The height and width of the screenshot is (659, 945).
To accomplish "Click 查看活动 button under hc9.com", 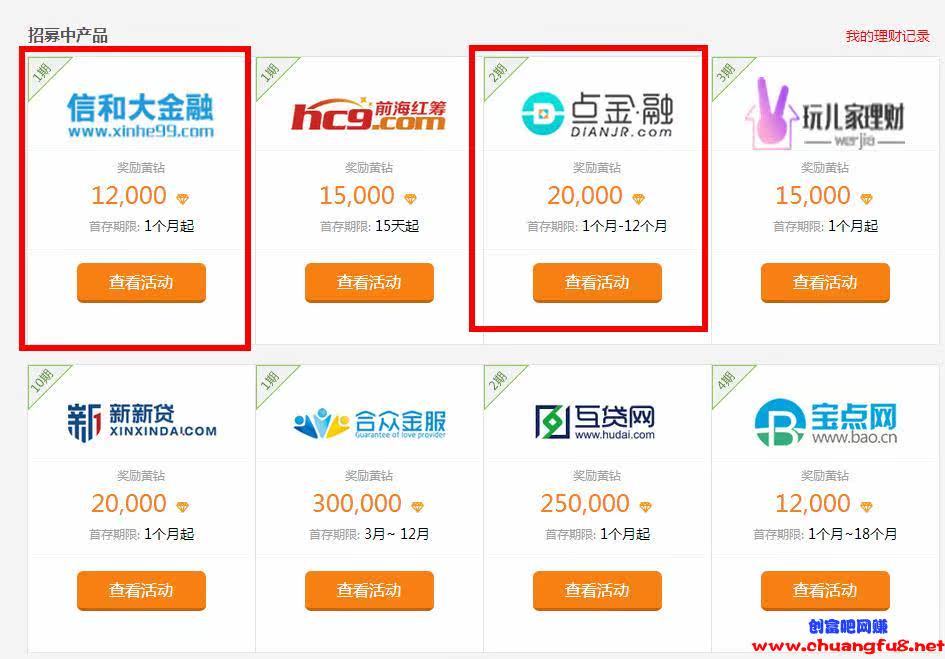I will coord(369,282).
